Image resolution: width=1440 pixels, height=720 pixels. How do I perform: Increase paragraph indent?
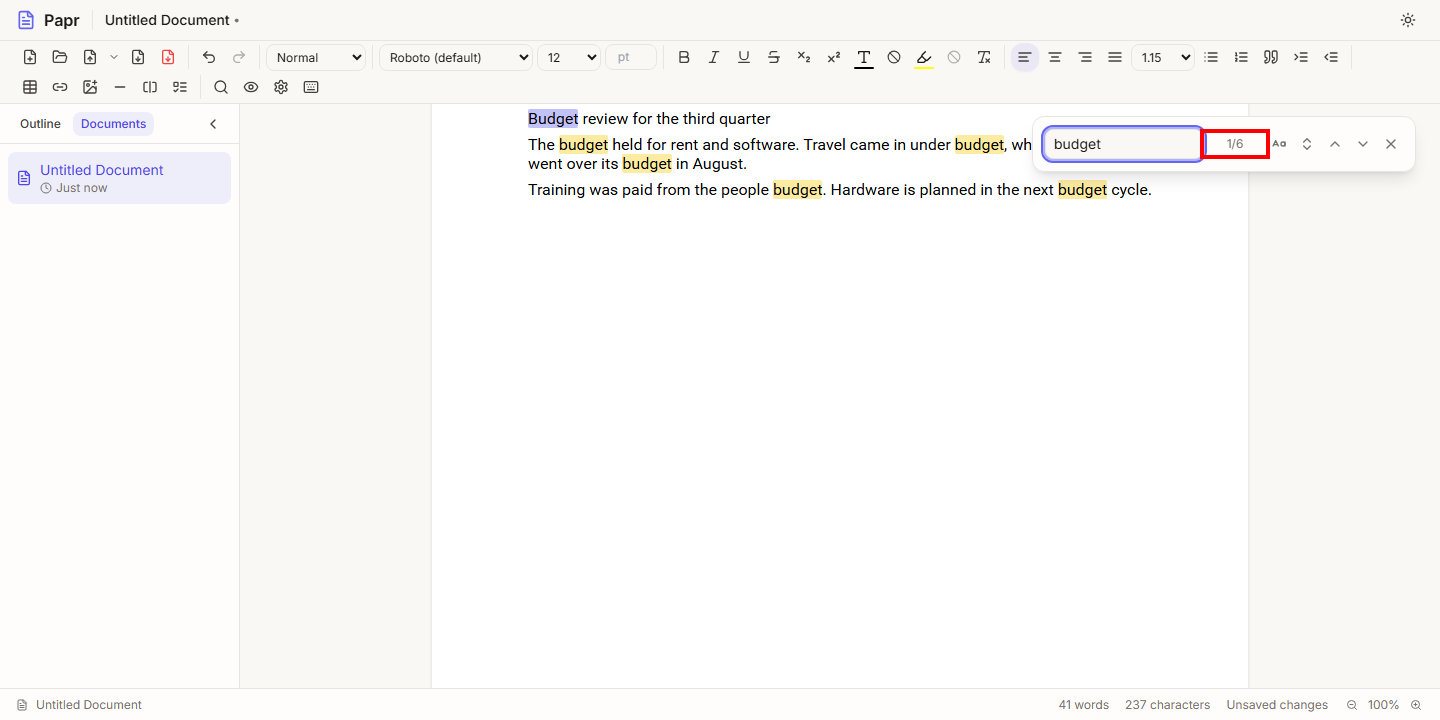[1301, 57]
